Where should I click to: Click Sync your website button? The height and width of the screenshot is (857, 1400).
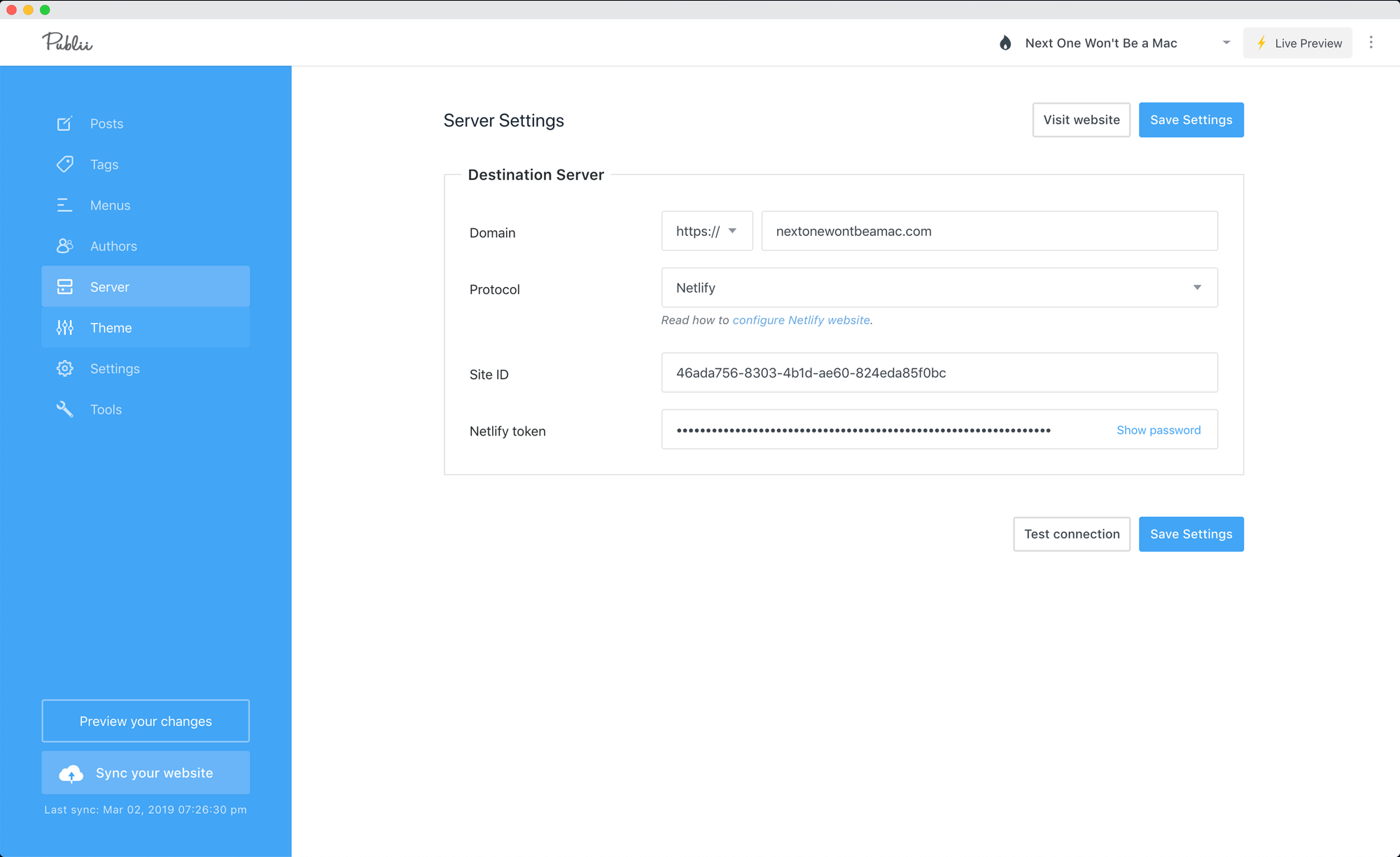[x=146, y=773]
